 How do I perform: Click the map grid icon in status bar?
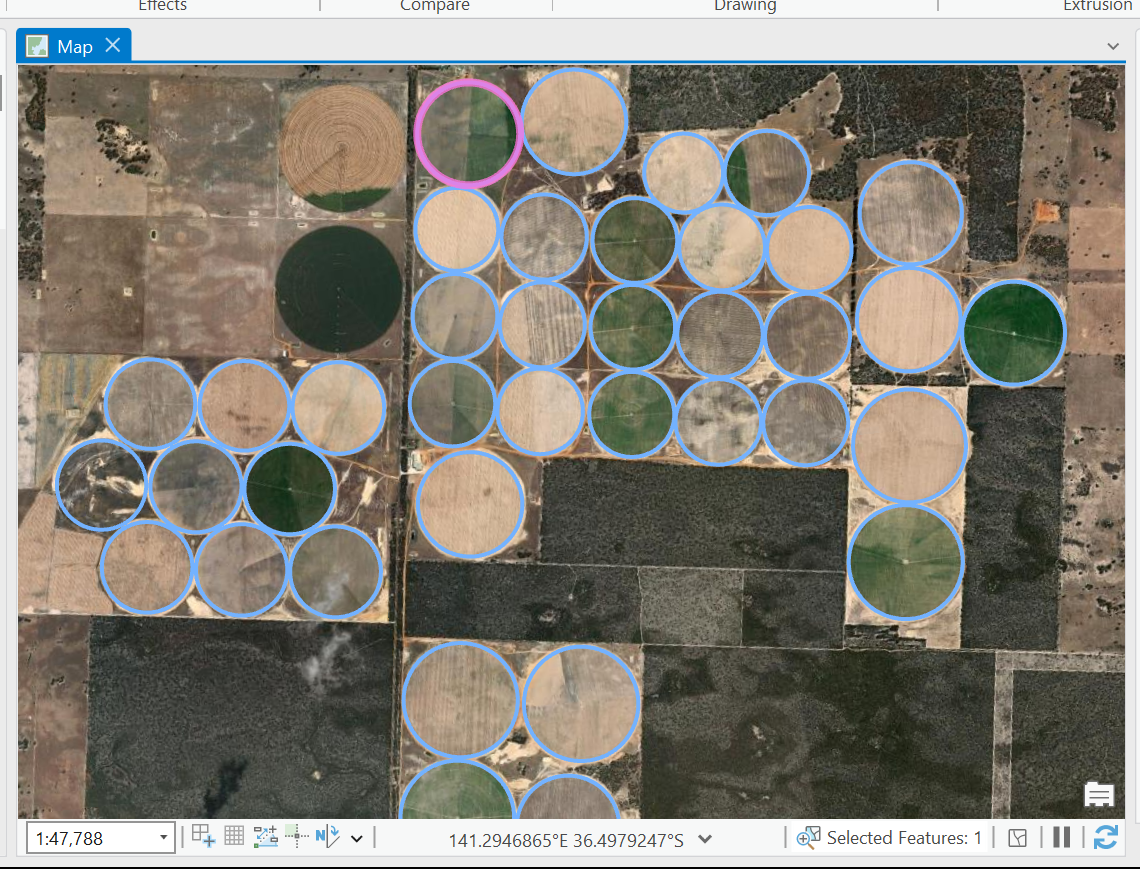pyautogui.click(x=234, y=838)
